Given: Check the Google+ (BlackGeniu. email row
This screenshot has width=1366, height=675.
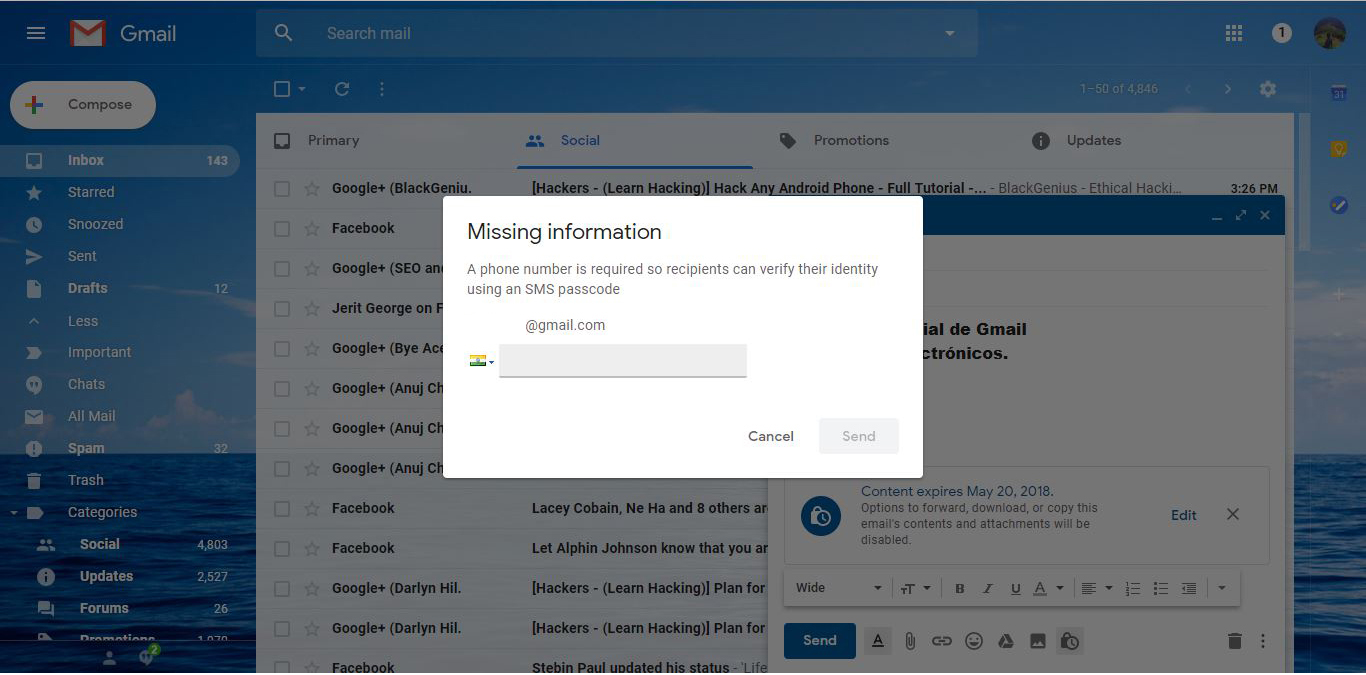Looking at the screenshot, I should tap(282, 188).
